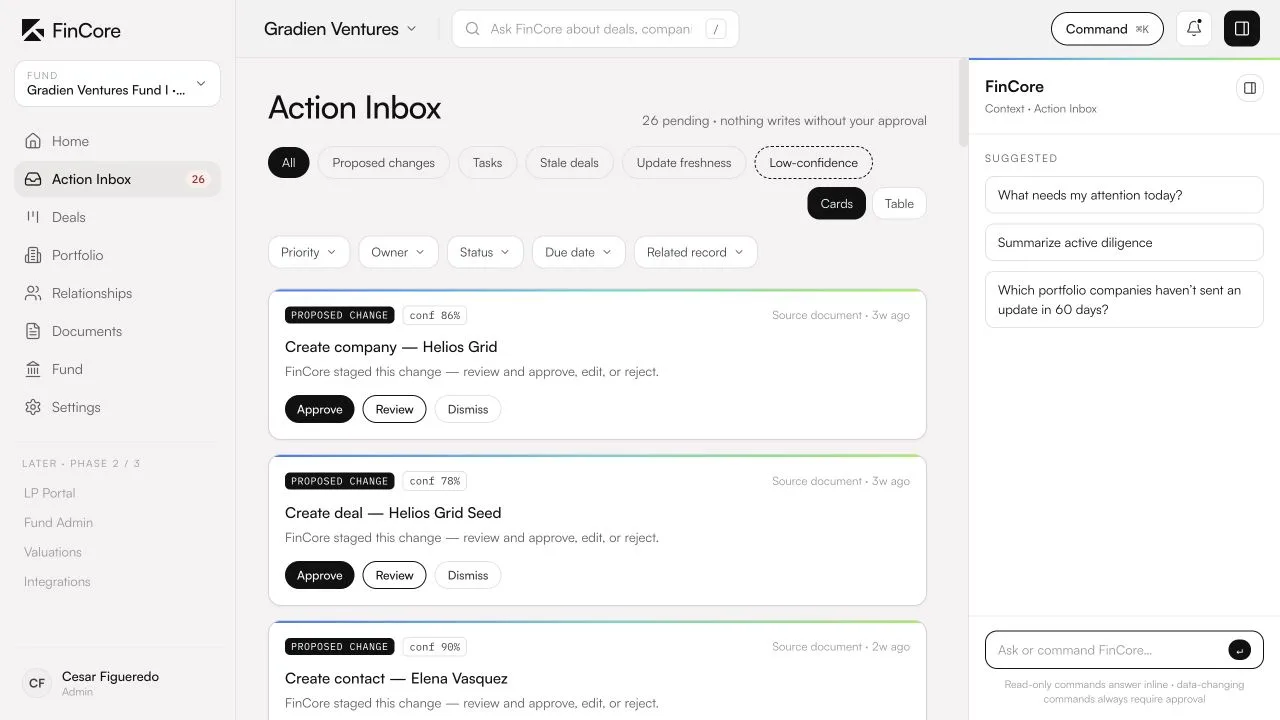Collapse FinCore panel using its header icon
This screenshot has width=1280, height=720.
[x=1250, y=88]
